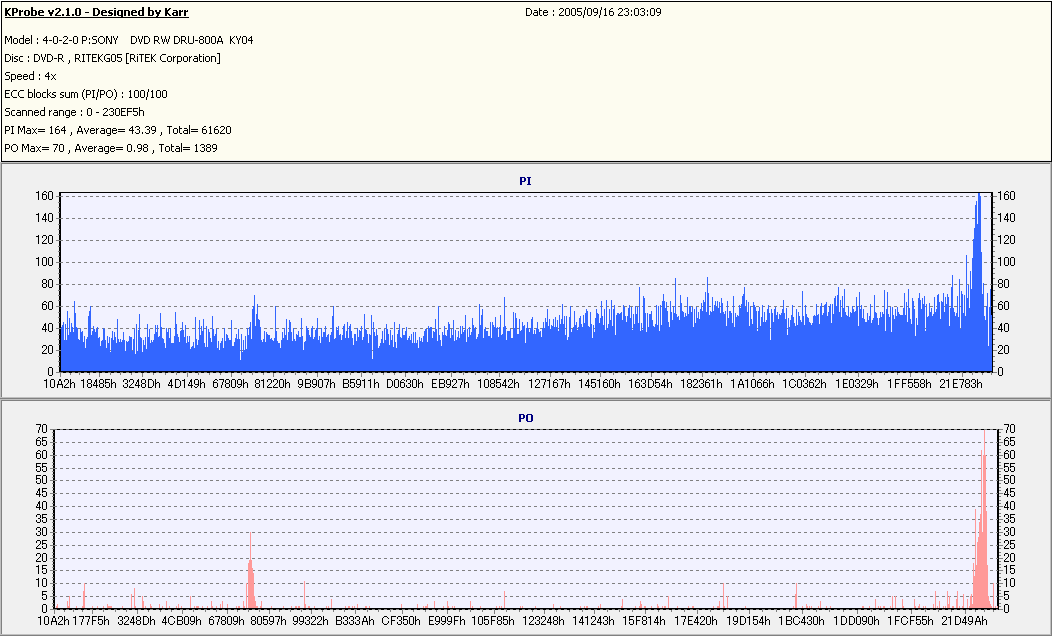Click the 1FCF55h axis label
Screen dimensions: 1052x636
[x=910, y=621]
